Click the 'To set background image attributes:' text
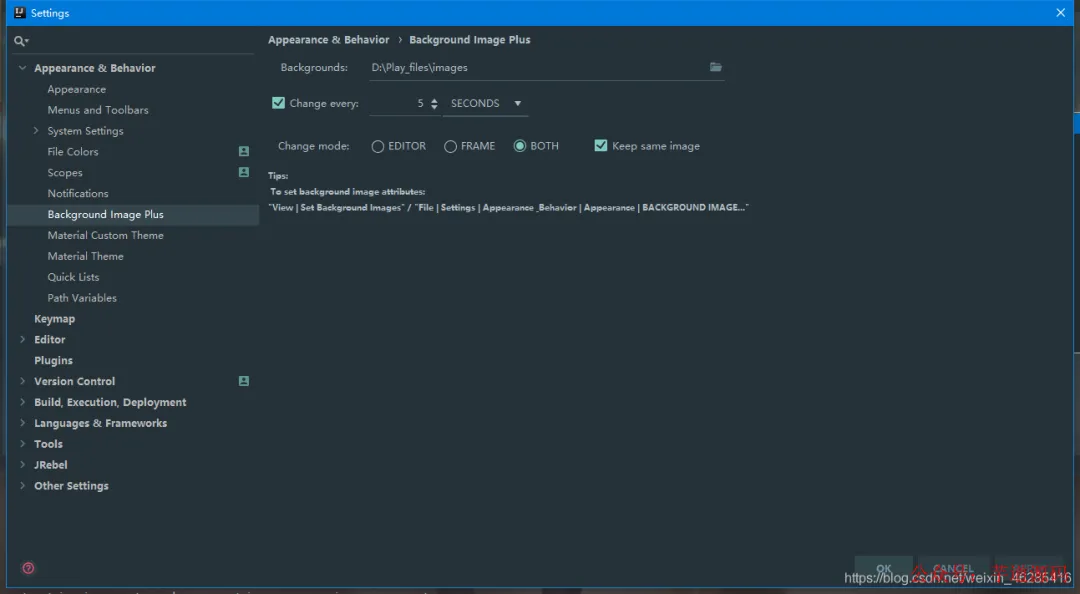This screenshot has width=1080, height=594. point(348,192)
